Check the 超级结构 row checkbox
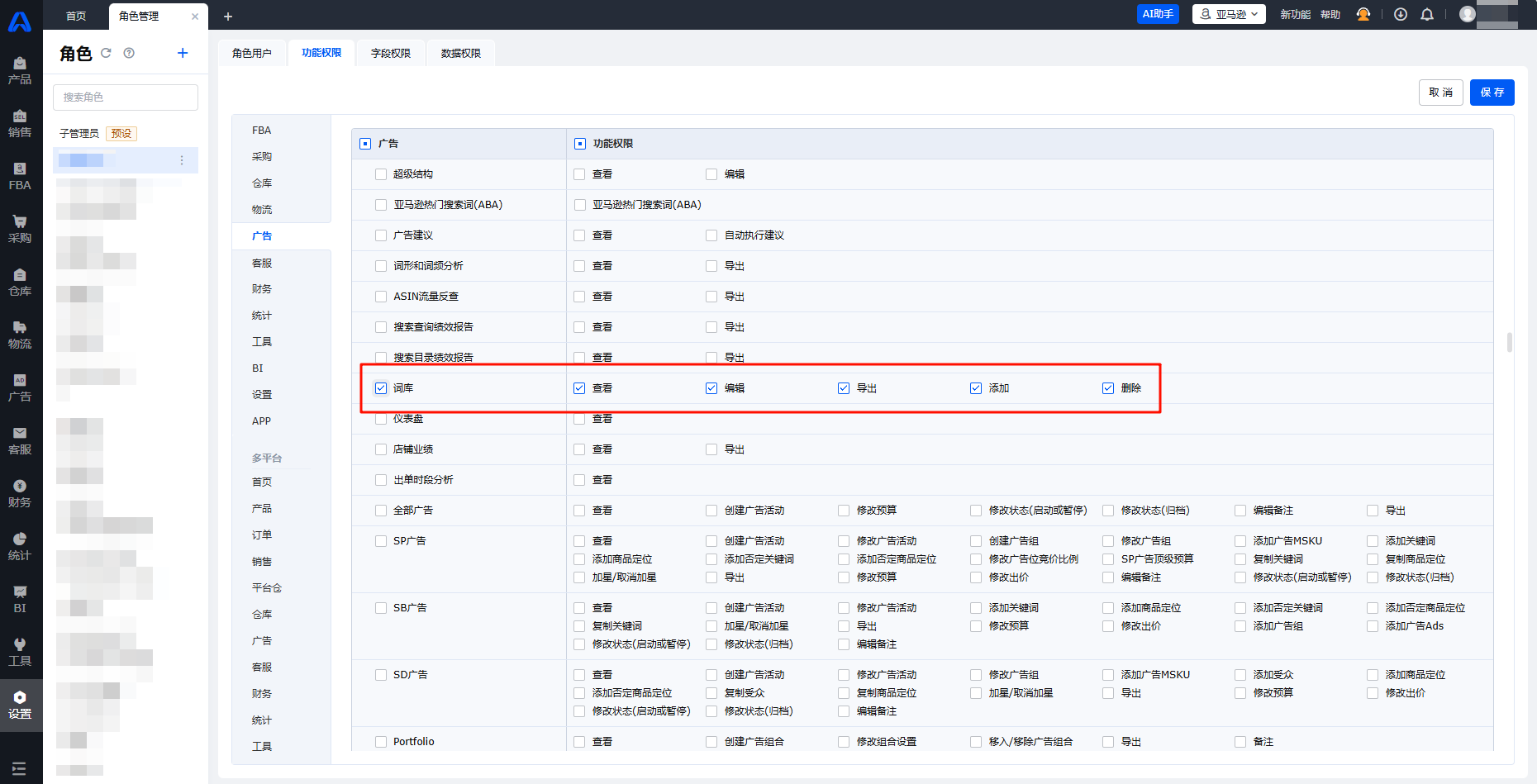 pos(381,174)
